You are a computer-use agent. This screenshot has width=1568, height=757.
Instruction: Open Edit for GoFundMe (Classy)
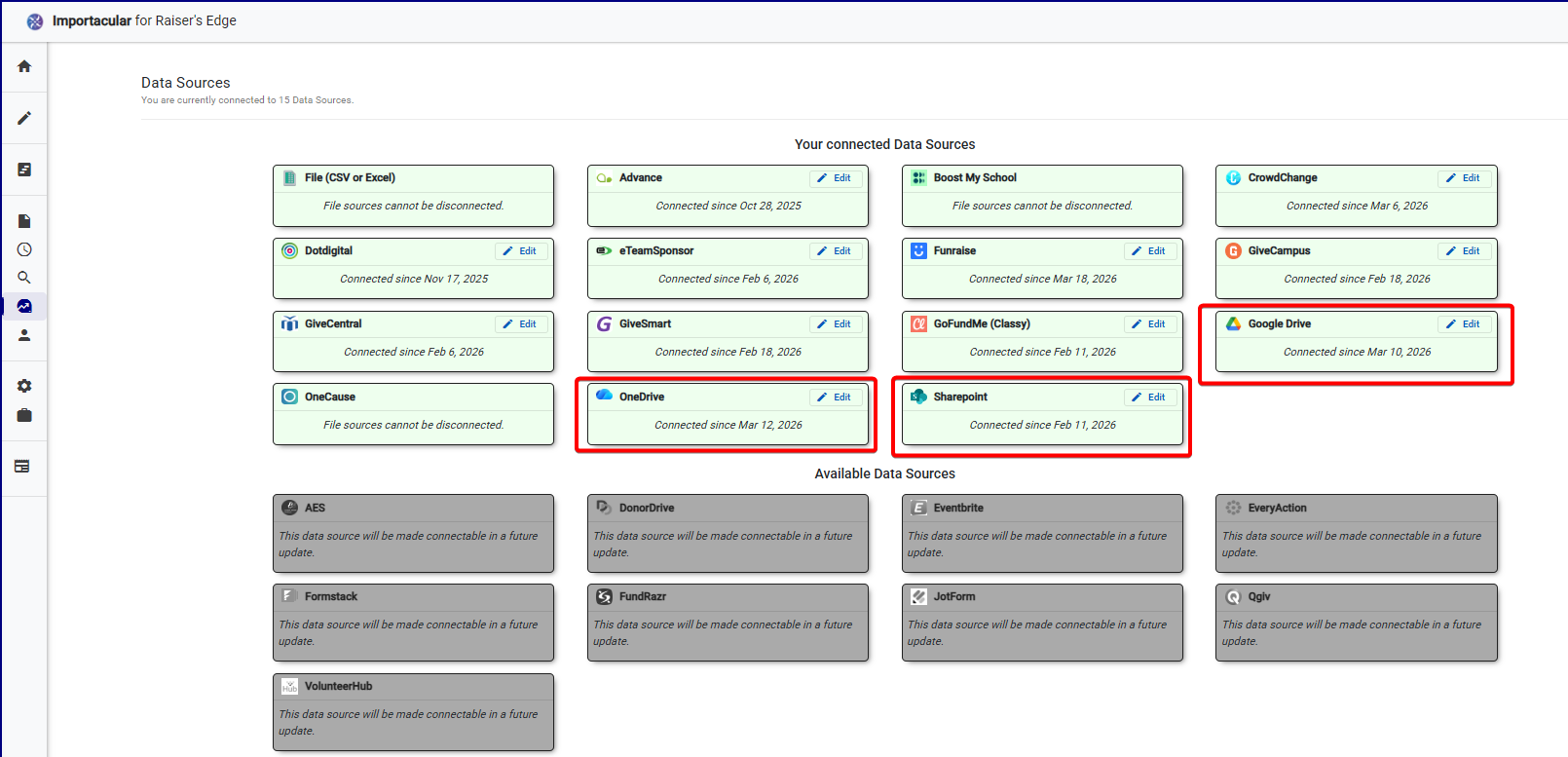pyautogui.click(x=1148, y=324)
